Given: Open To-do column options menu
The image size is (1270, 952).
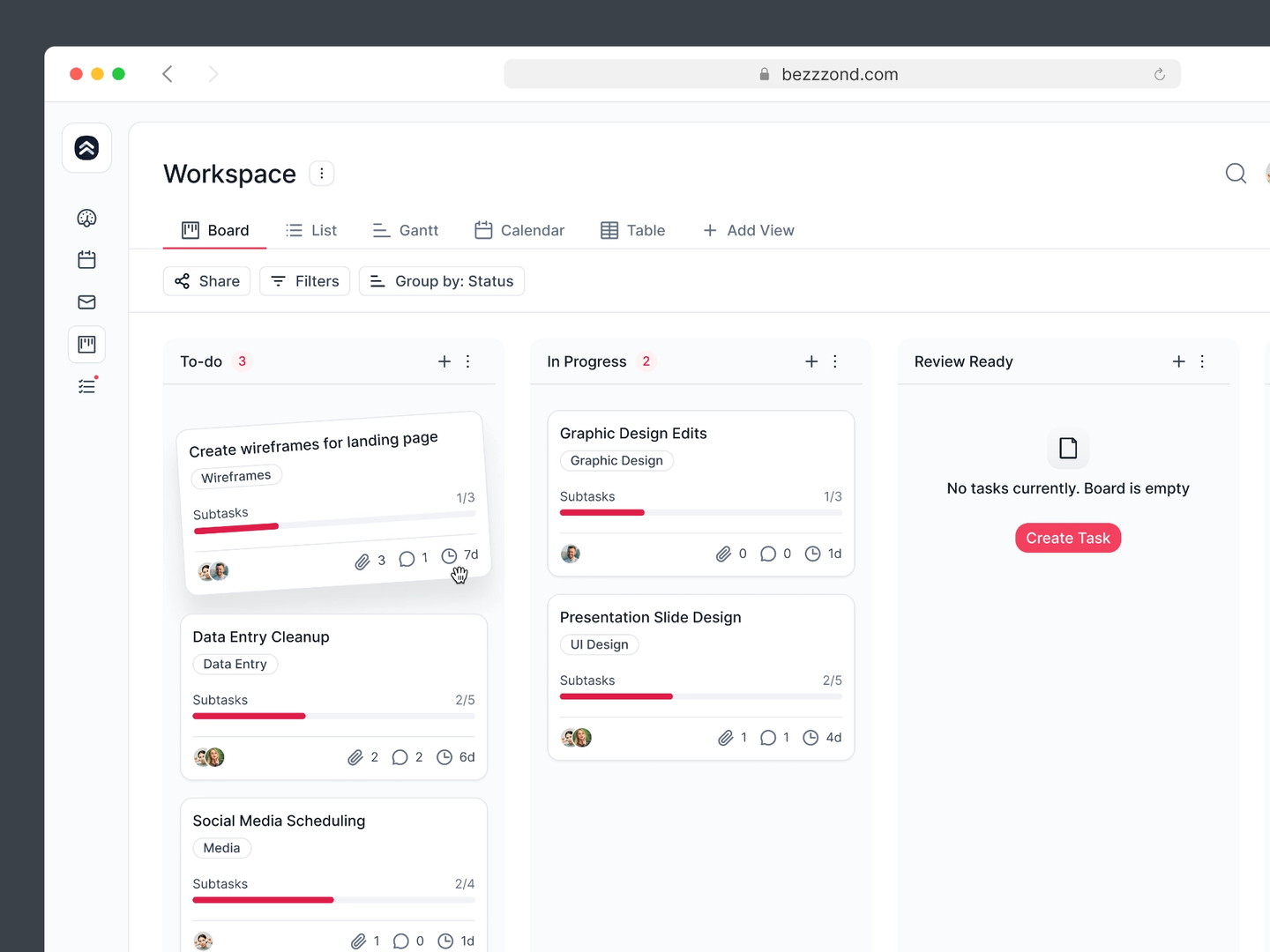Looking at the screenshot, I should coord(468,361).
